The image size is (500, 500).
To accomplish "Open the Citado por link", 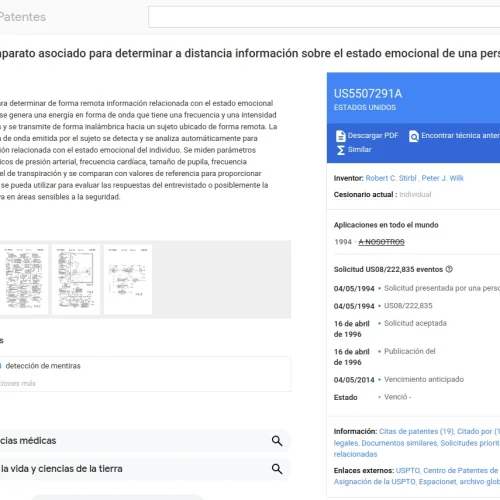I will click(x=478, y=431).
